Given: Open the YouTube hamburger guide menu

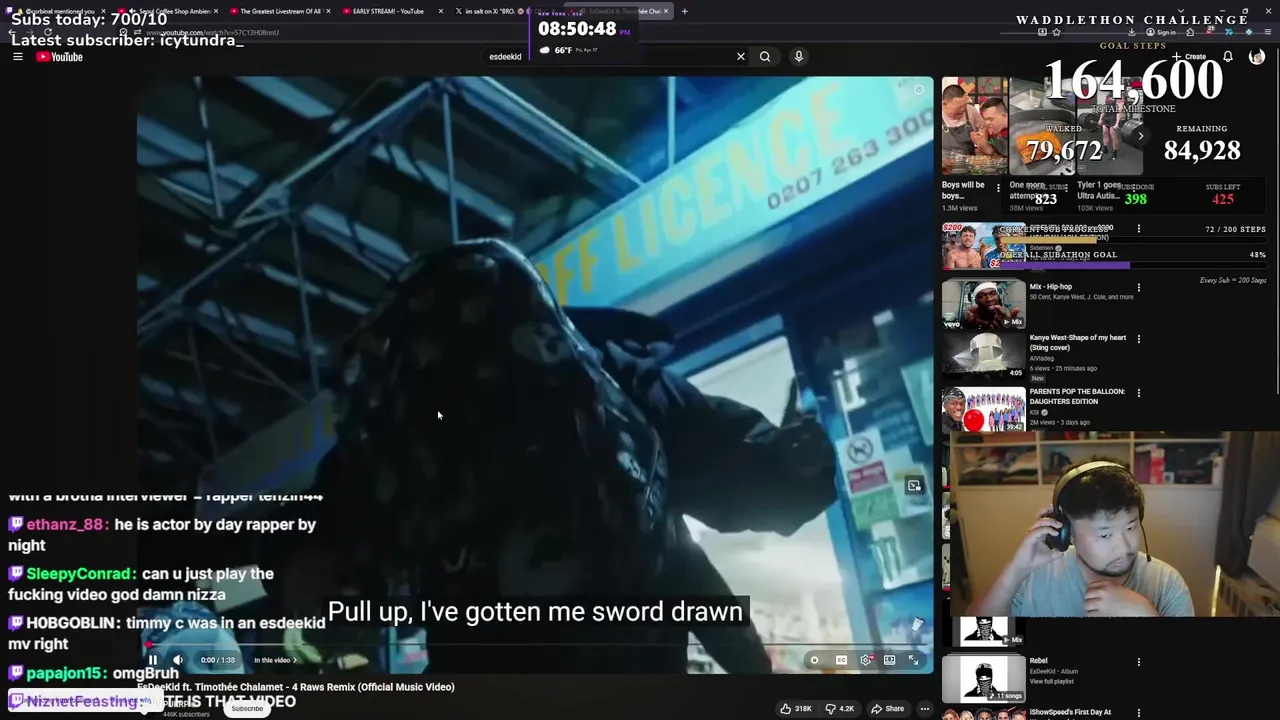Looking at the screenshot, I should [17, 57].
